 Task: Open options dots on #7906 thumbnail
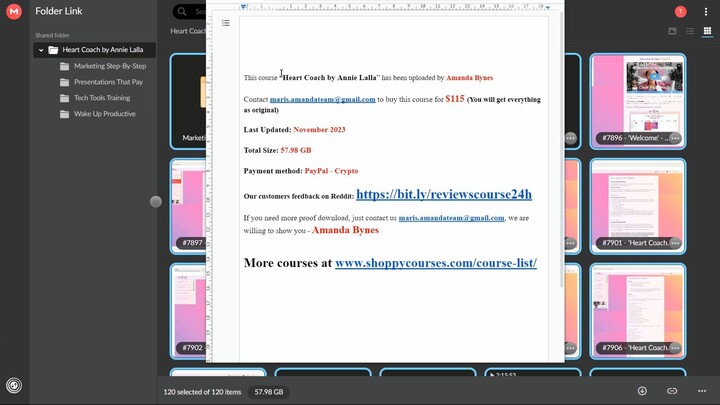click(675, 348)
